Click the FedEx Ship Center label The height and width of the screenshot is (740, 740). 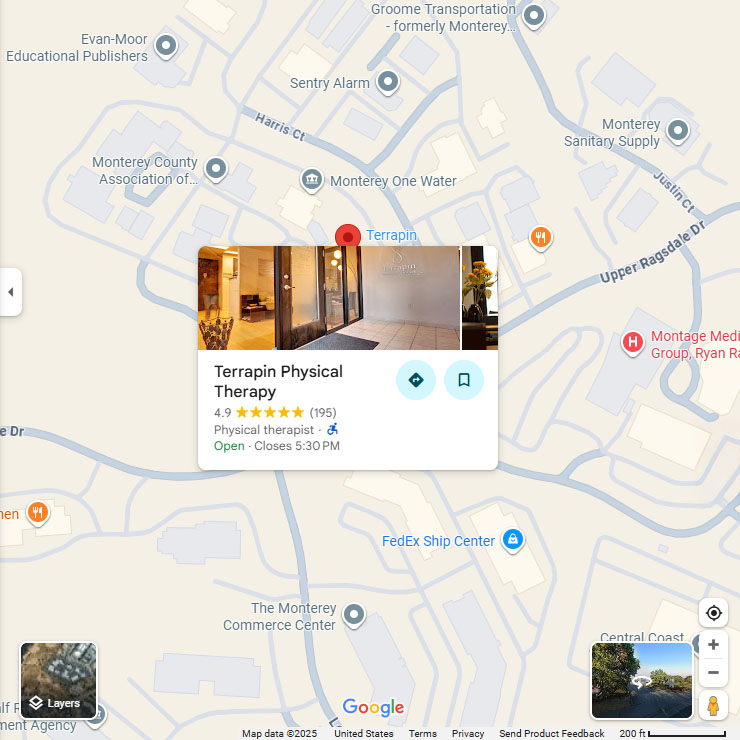point(438,541)
